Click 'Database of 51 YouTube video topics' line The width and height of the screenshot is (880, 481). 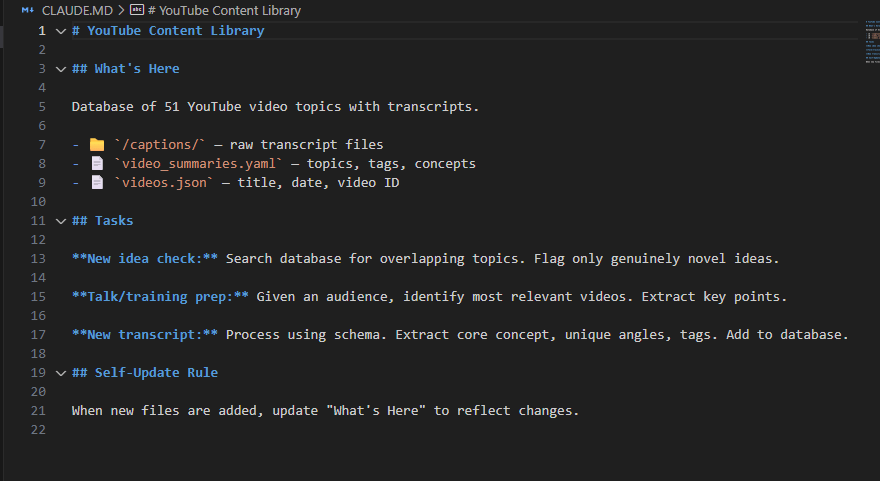coord(275,107)
